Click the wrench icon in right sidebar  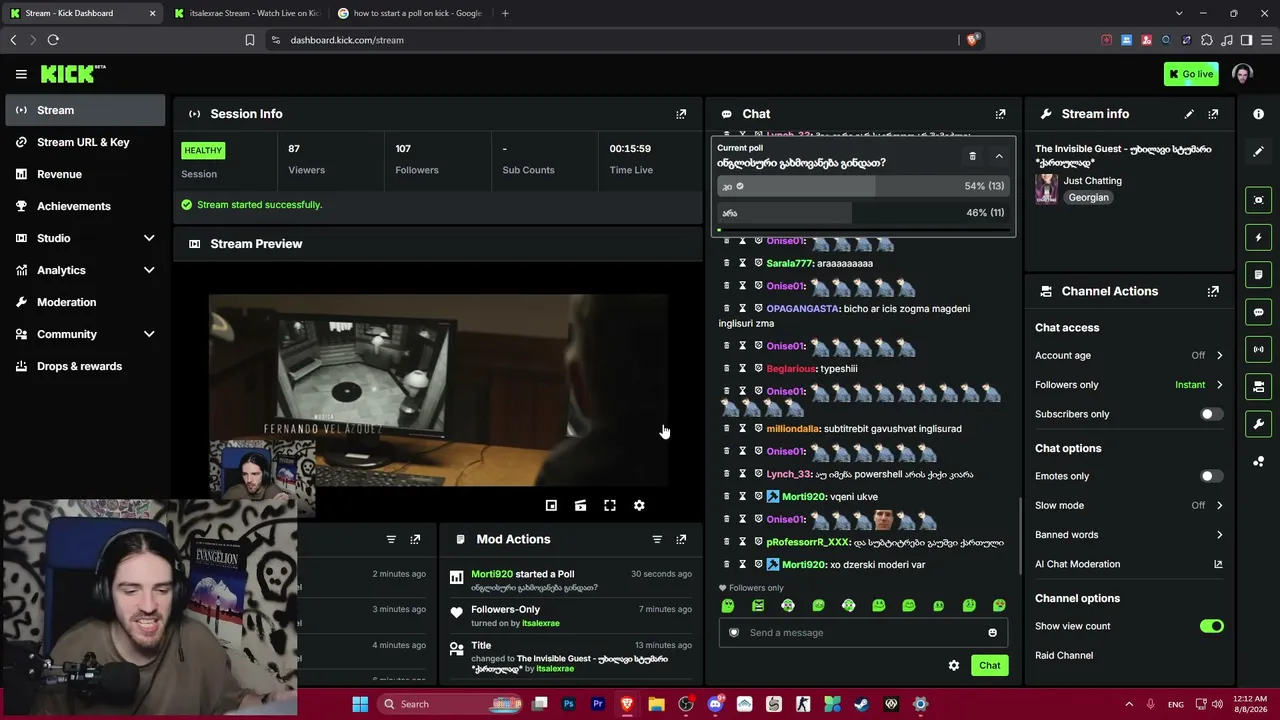pos(1258,424)
